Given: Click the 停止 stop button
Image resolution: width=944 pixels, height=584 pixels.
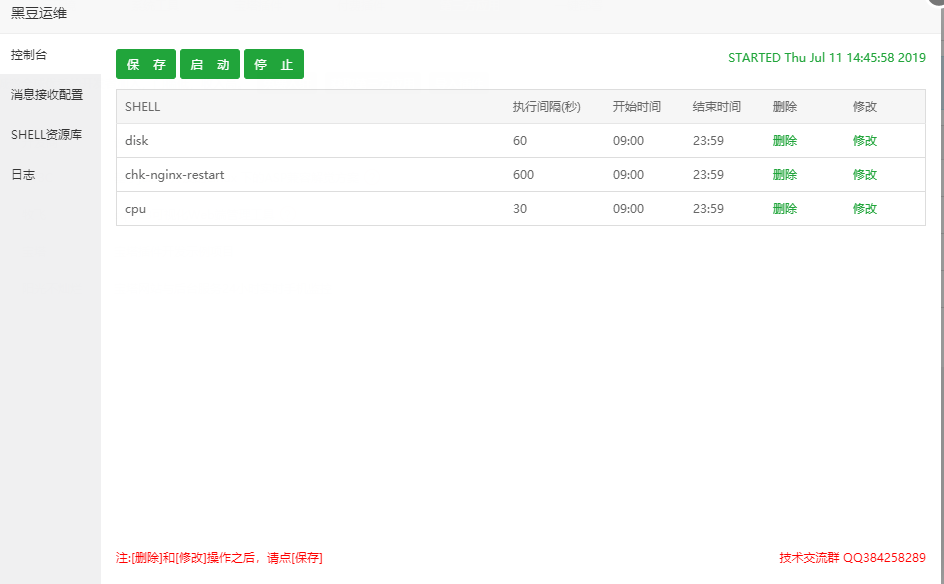Looking at the screenshot, I should [x=274, y=64].
